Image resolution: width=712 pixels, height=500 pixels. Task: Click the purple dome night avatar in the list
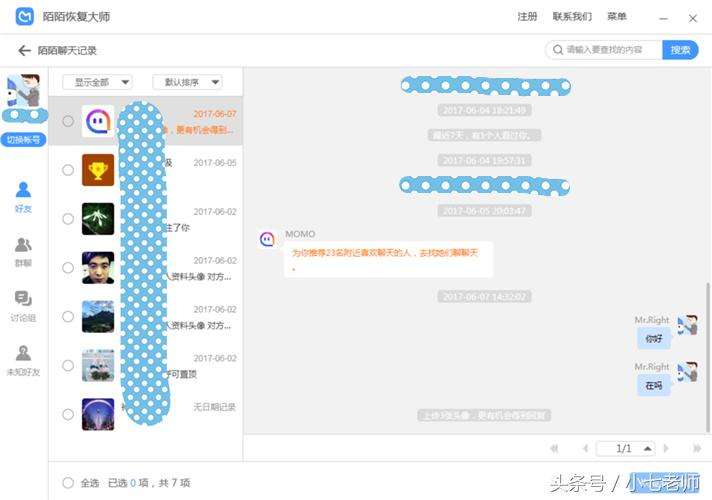98,414
